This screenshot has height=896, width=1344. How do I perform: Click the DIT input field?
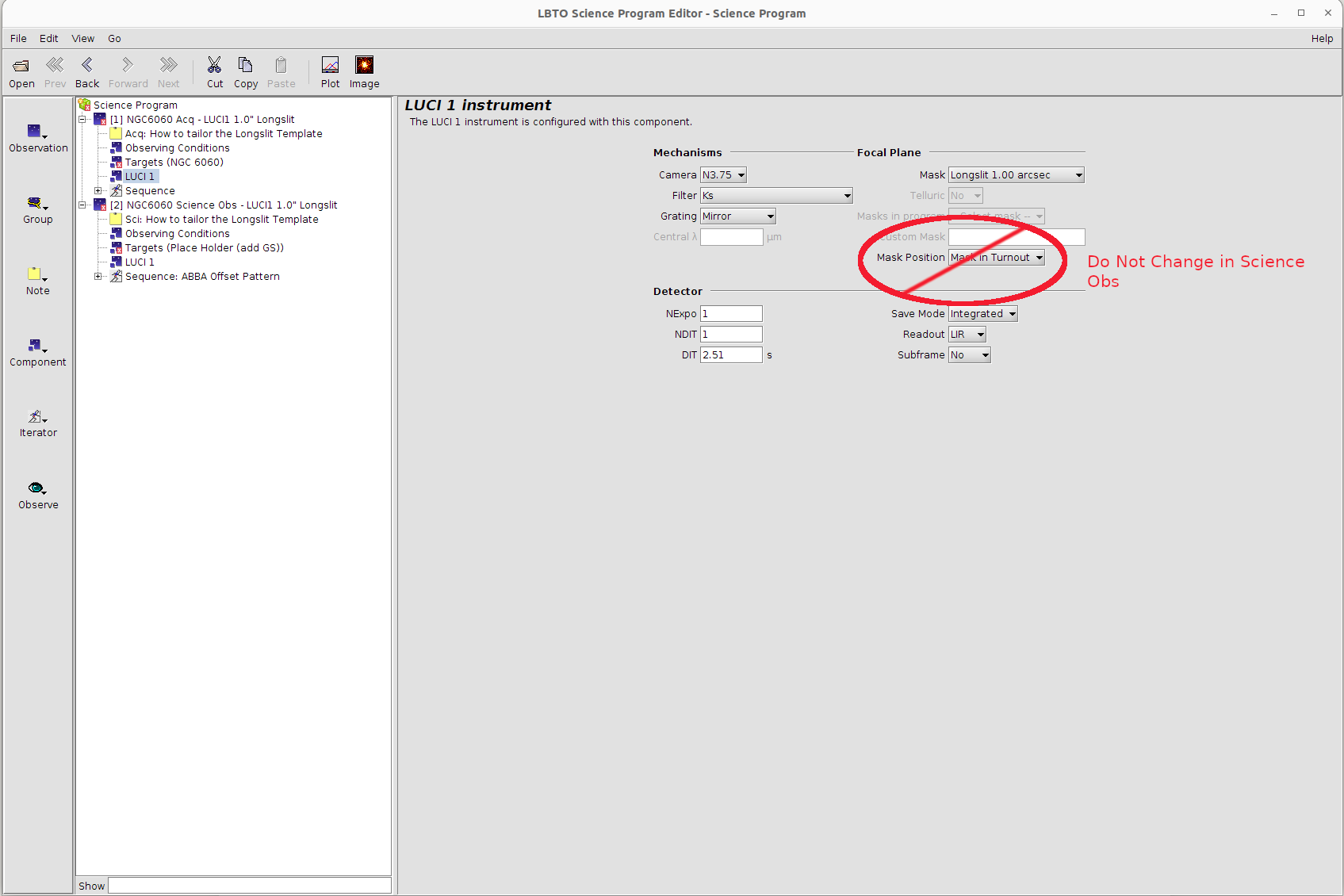tap(730, 355)
